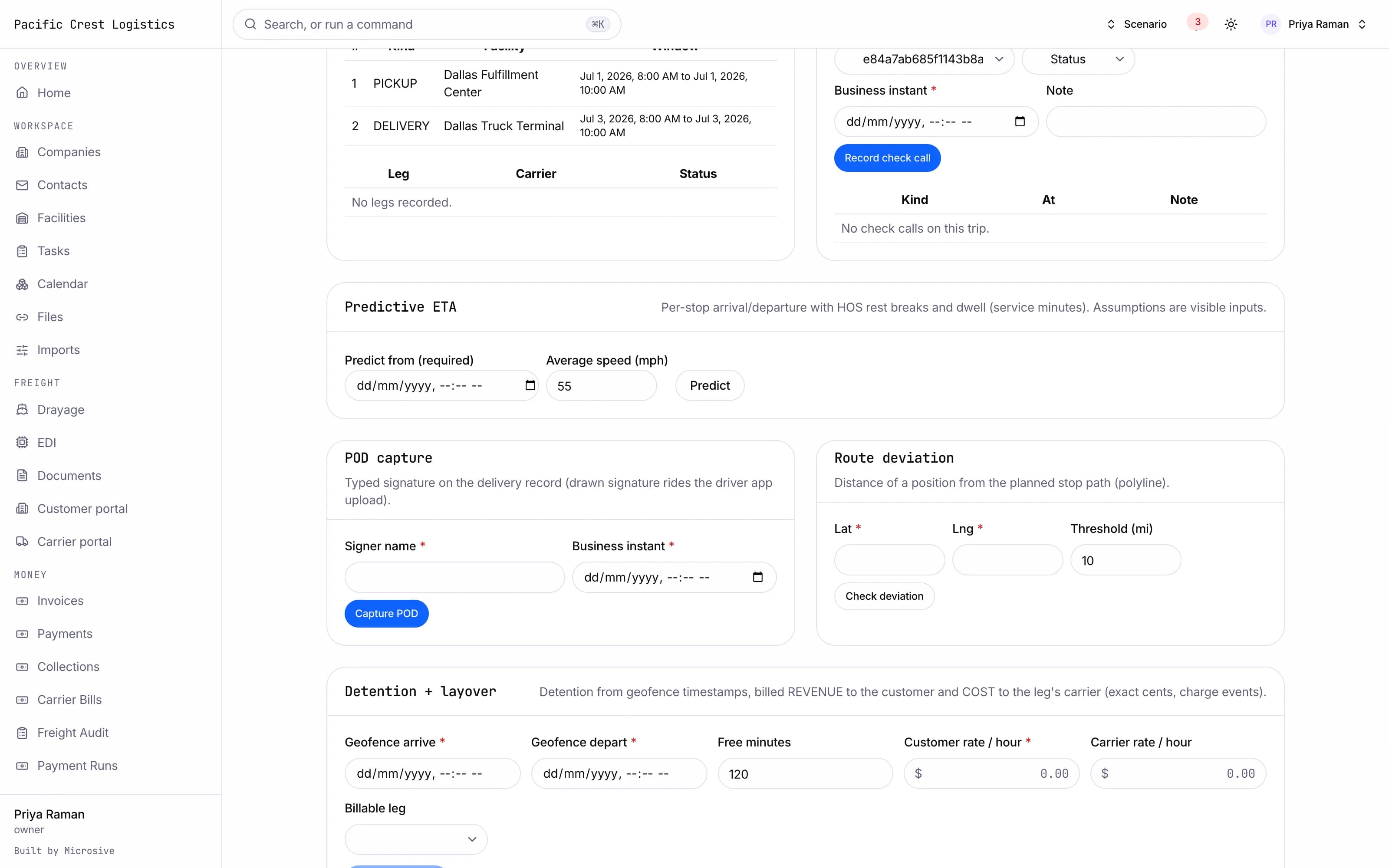Click the Signer name input field

[x=454, y=577]
